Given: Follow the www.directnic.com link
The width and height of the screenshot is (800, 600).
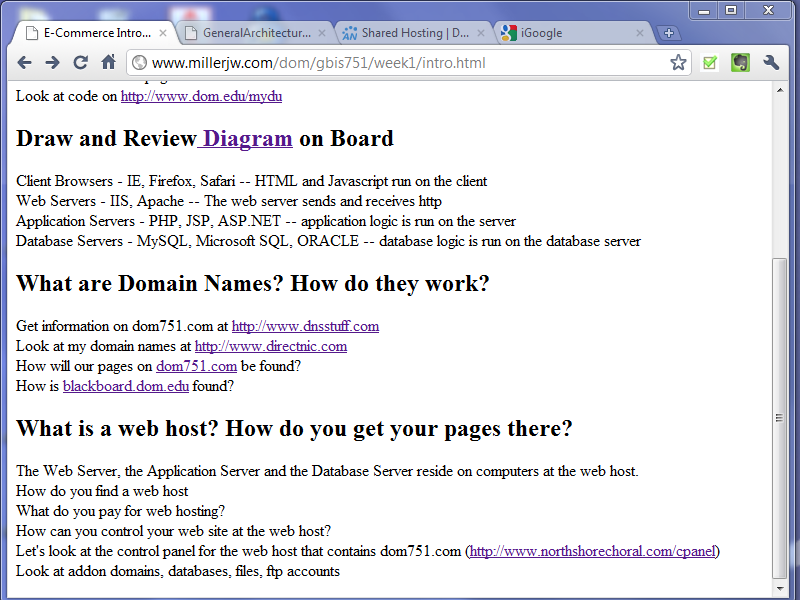Looking at the screenshot, I should (270, 346).
